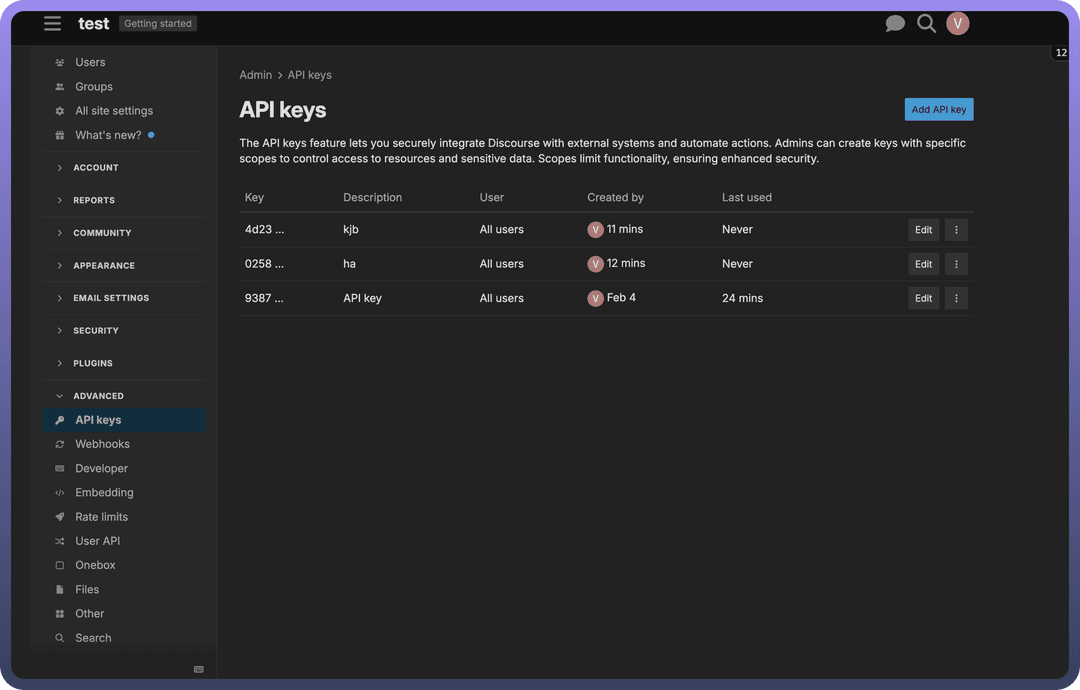Open the hamburger sidebar menu
1080x690 pixels.
point(52,24)
